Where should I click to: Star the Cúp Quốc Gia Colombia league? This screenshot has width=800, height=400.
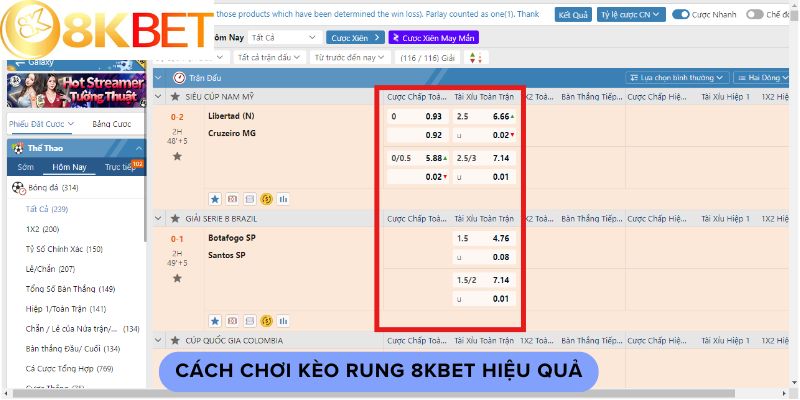(x=175, y=340)
